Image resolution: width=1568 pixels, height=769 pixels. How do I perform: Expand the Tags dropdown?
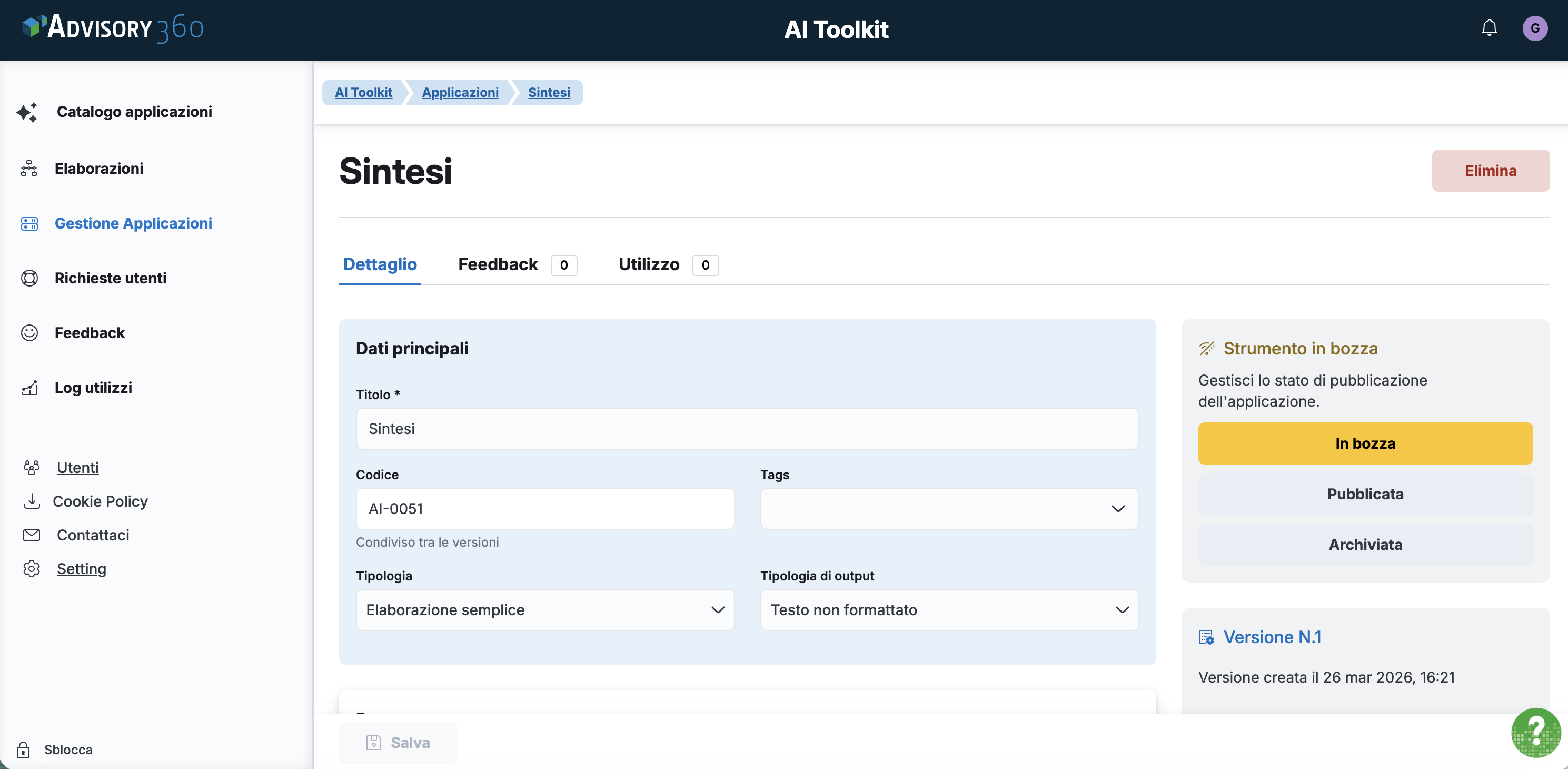[948, 508]
